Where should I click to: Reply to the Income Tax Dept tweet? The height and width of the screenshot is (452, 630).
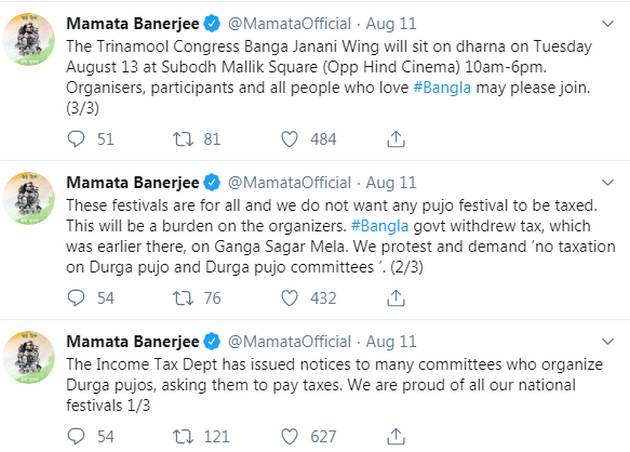(x=76, y=436)
